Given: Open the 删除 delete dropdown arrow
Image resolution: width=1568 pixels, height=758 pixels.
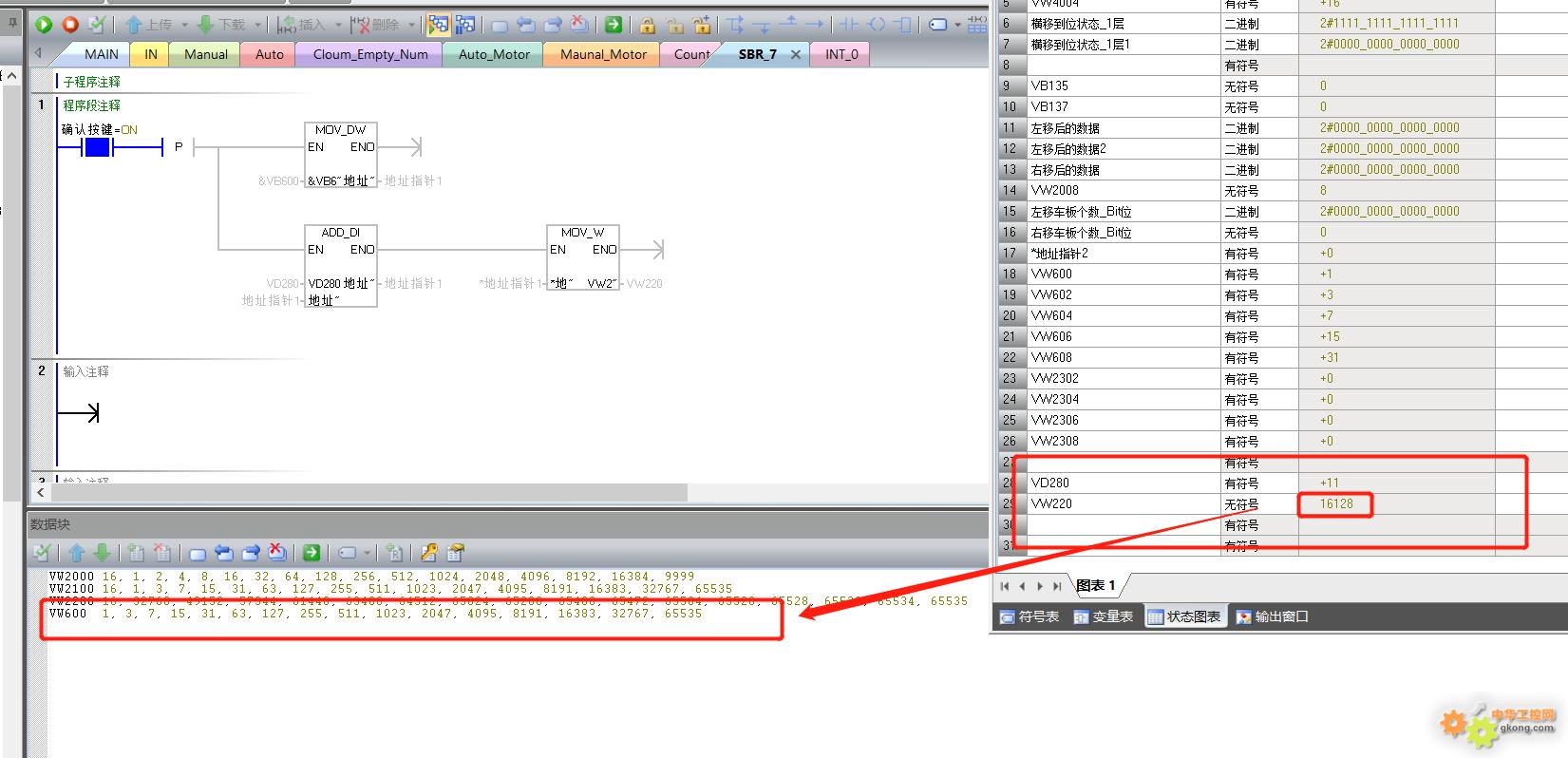Looking at the screenshot, I should click(x=411, y=25).
